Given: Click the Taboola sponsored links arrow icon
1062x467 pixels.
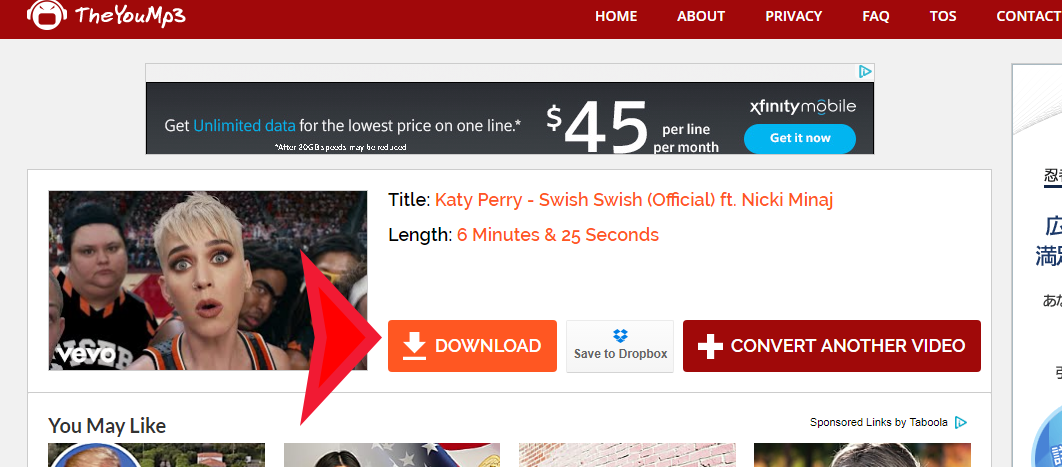Looking at the screenshot, I should (x=960, y=422).
